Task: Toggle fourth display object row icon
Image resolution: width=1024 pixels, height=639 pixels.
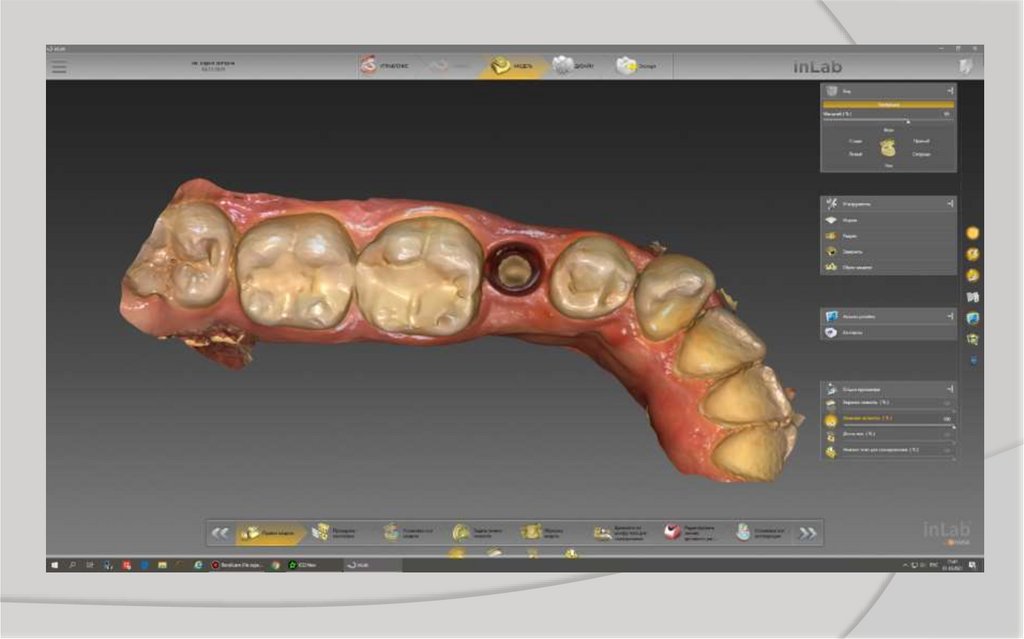Action: click(831, 451)
